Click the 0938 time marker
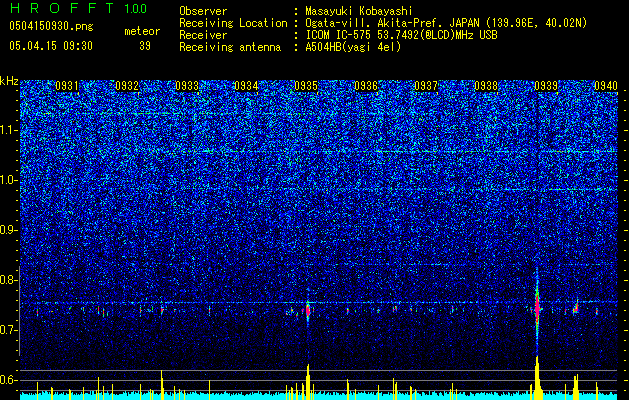 [486, 86]
